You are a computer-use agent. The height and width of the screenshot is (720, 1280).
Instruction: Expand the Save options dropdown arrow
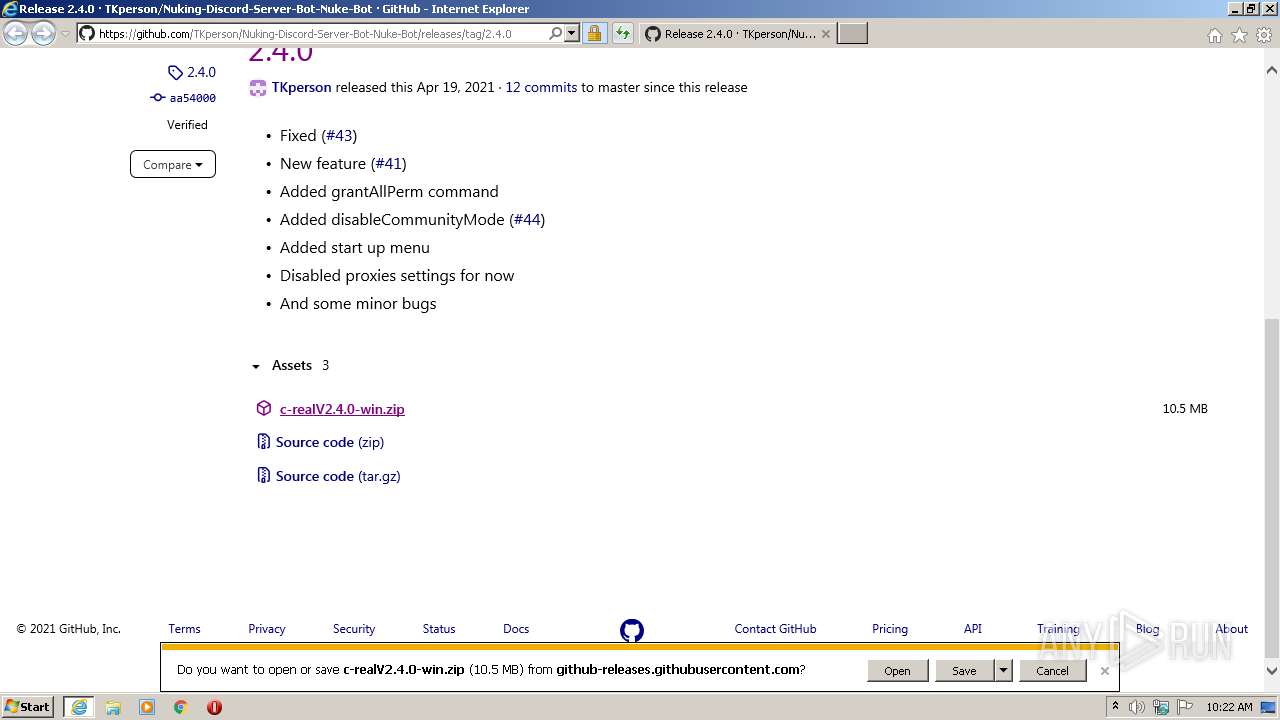click(1003, 671)
